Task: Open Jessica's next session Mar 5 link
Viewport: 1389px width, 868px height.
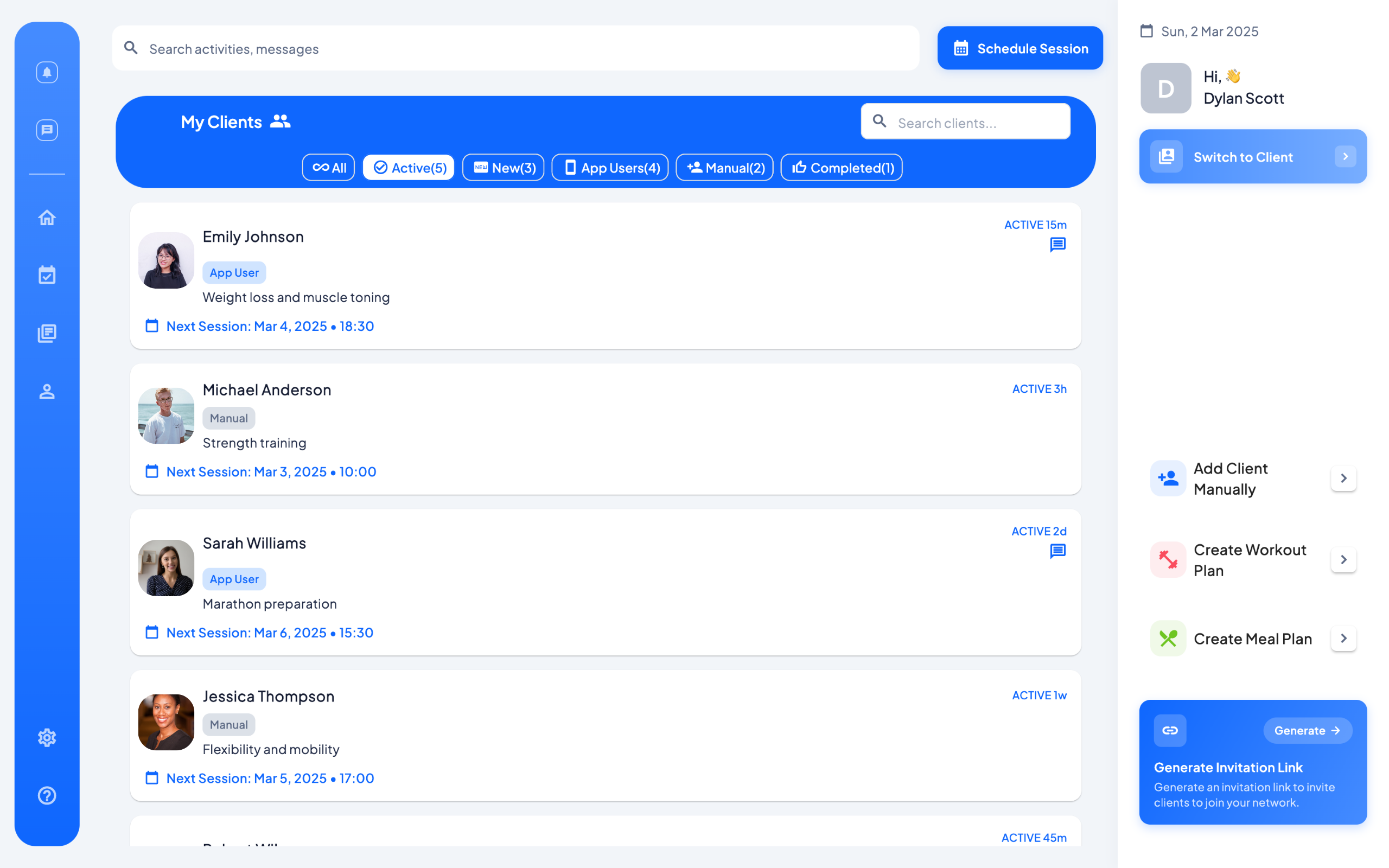Action: [x=270, y=778]
